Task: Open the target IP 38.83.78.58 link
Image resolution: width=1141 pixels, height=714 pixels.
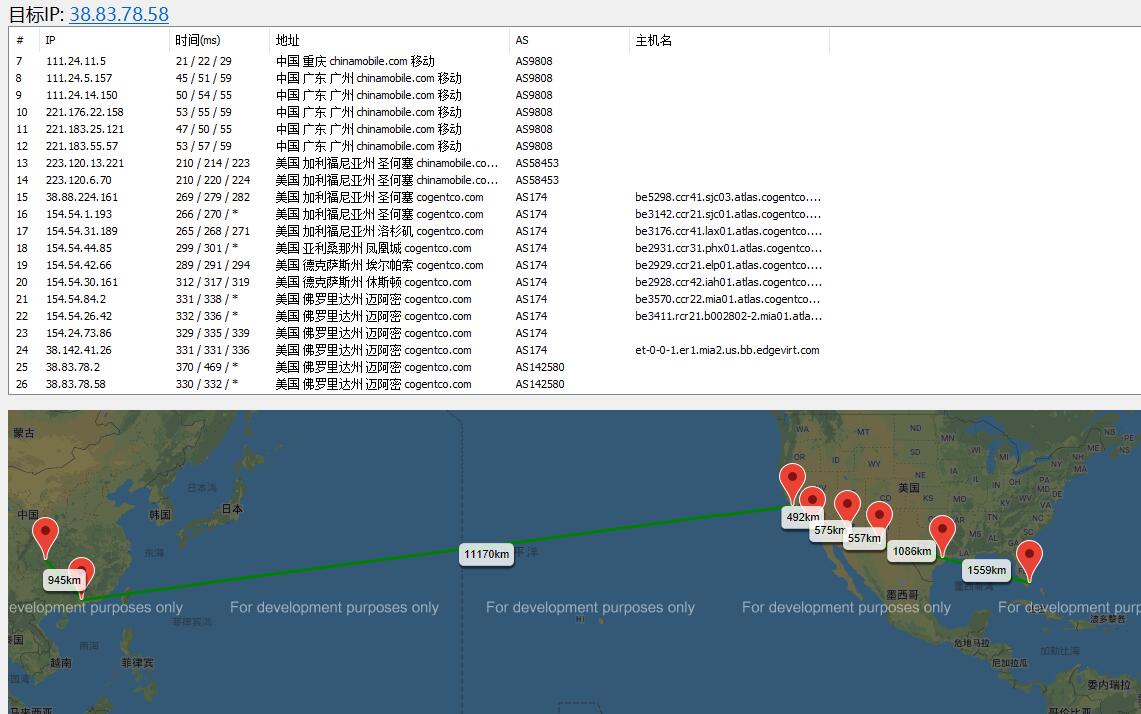Action: pos(119,14)
